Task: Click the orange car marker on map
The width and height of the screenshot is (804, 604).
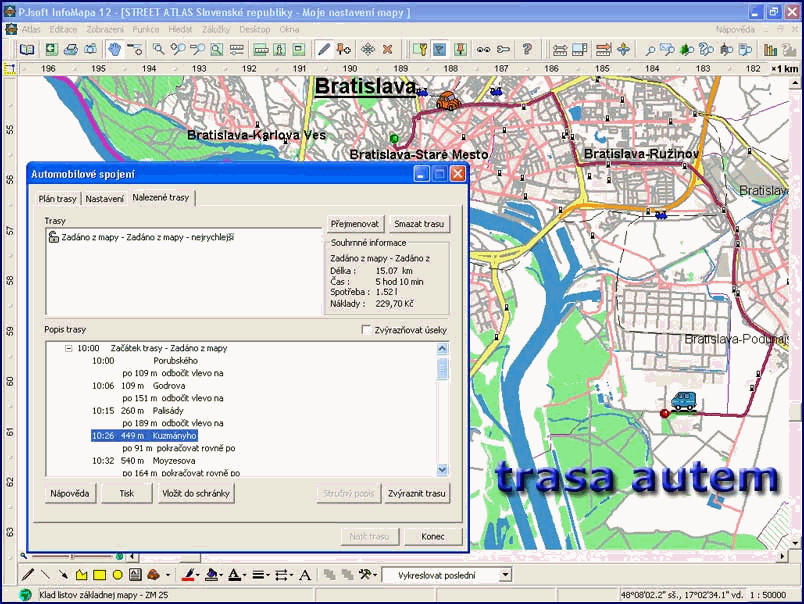Action: [x=448, y=101]
